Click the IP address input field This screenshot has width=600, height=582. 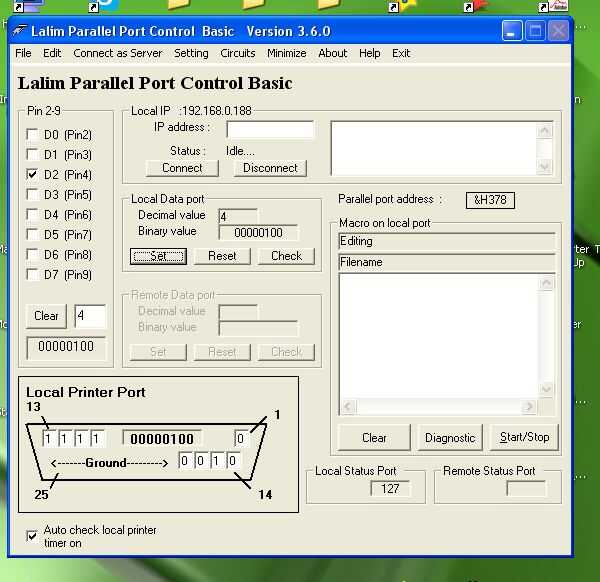coord(270,130)
